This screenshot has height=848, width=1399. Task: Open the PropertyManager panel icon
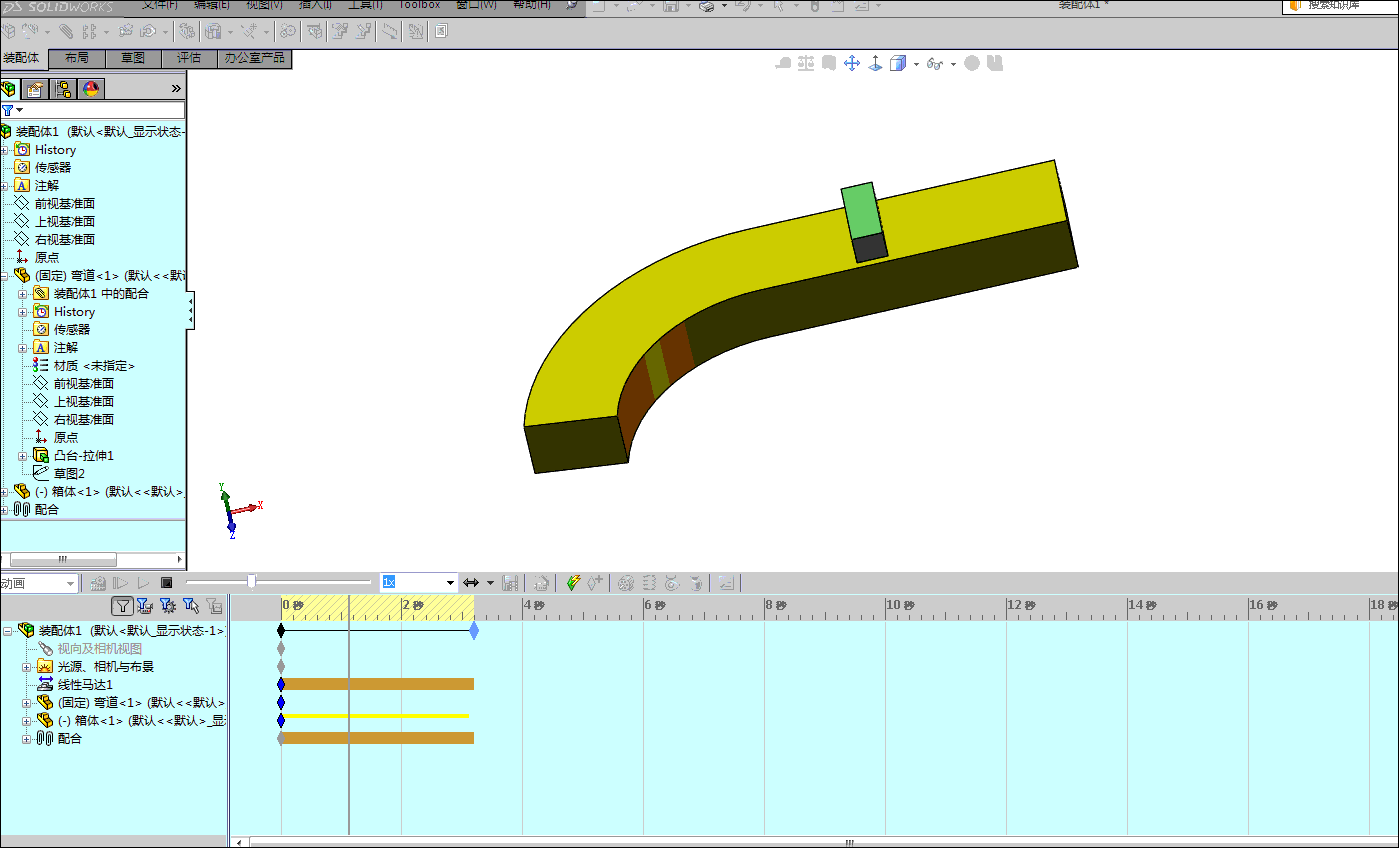[35, 89]
